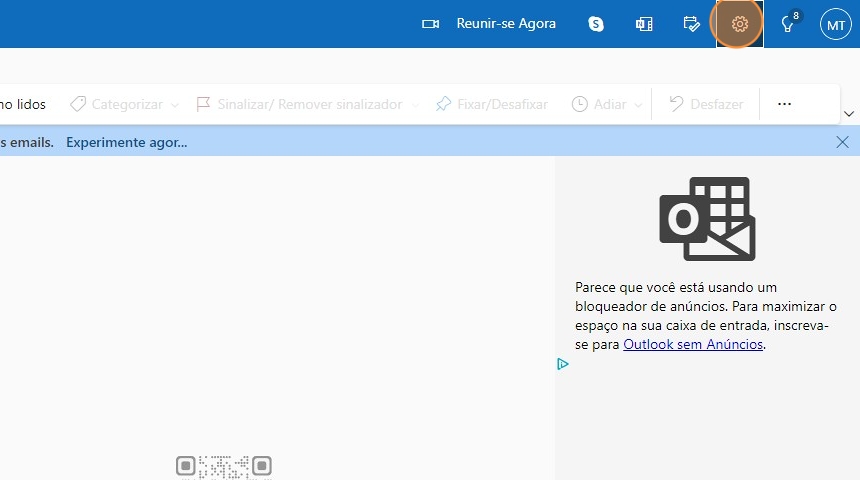Viewport: 860px width, 480px height.
Task: Click the Reunir-se Agora button label
Action: coord(506,24)
